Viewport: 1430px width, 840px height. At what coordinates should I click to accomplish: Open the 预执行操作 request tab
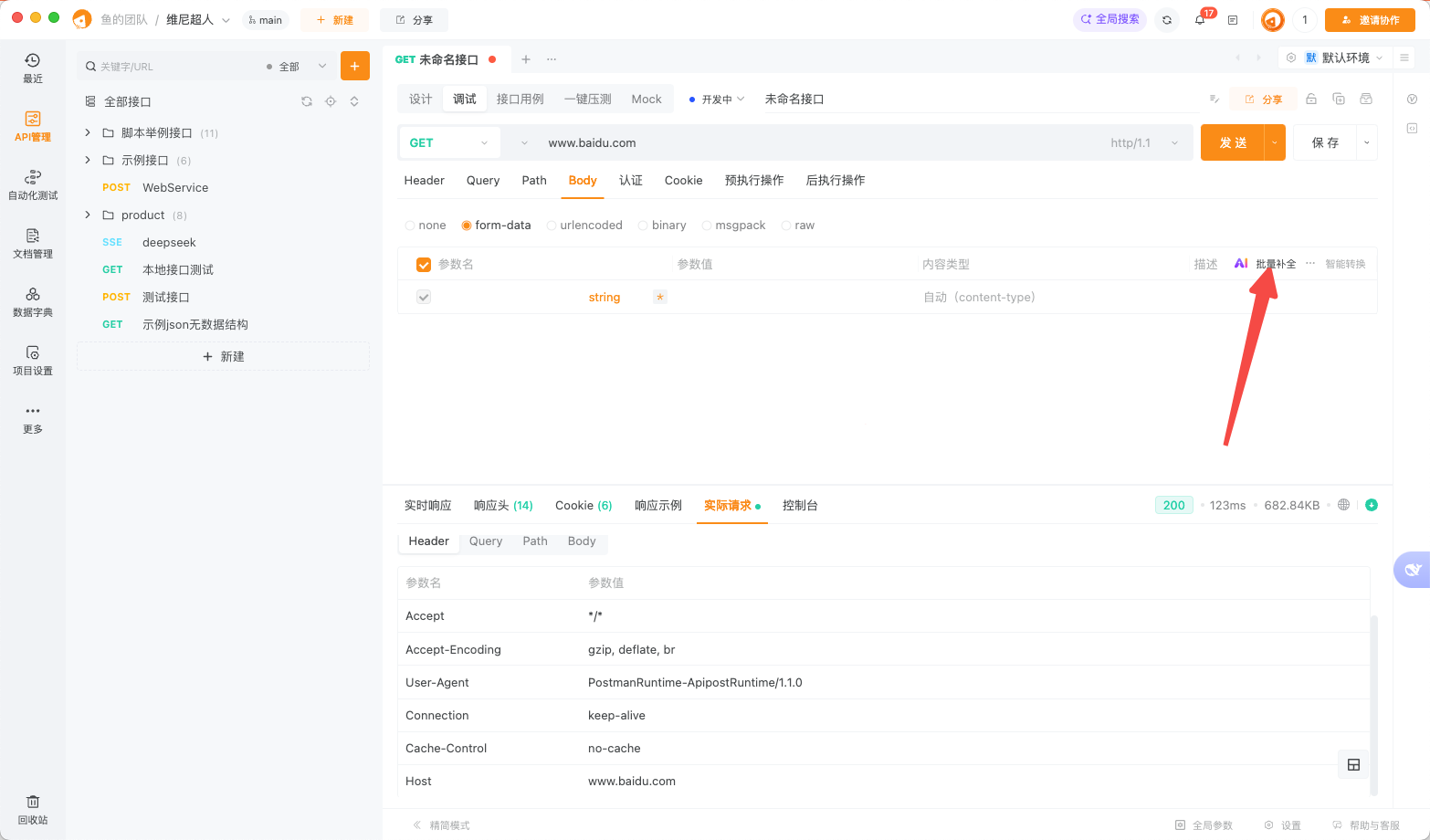(x=754, y=180)
